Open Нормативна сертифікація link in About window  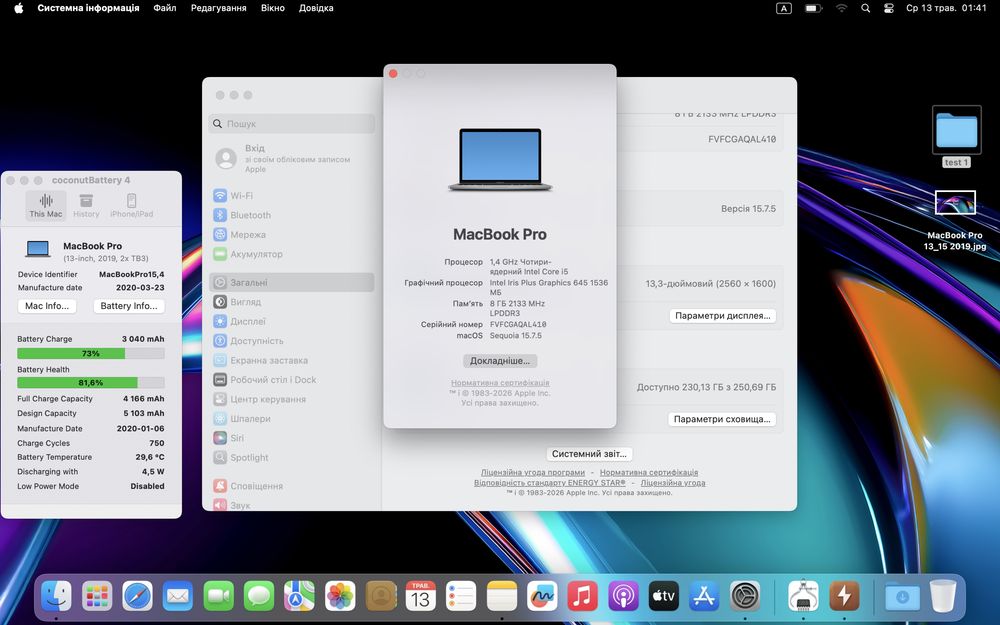coord(500,383)
